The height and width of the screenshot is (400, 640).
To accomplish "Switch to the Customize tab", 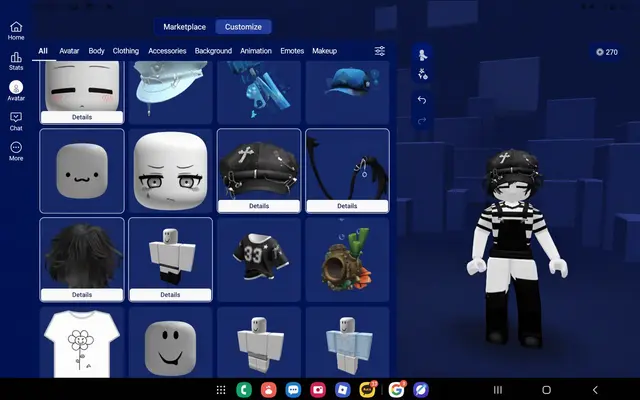I will (243, 27).
